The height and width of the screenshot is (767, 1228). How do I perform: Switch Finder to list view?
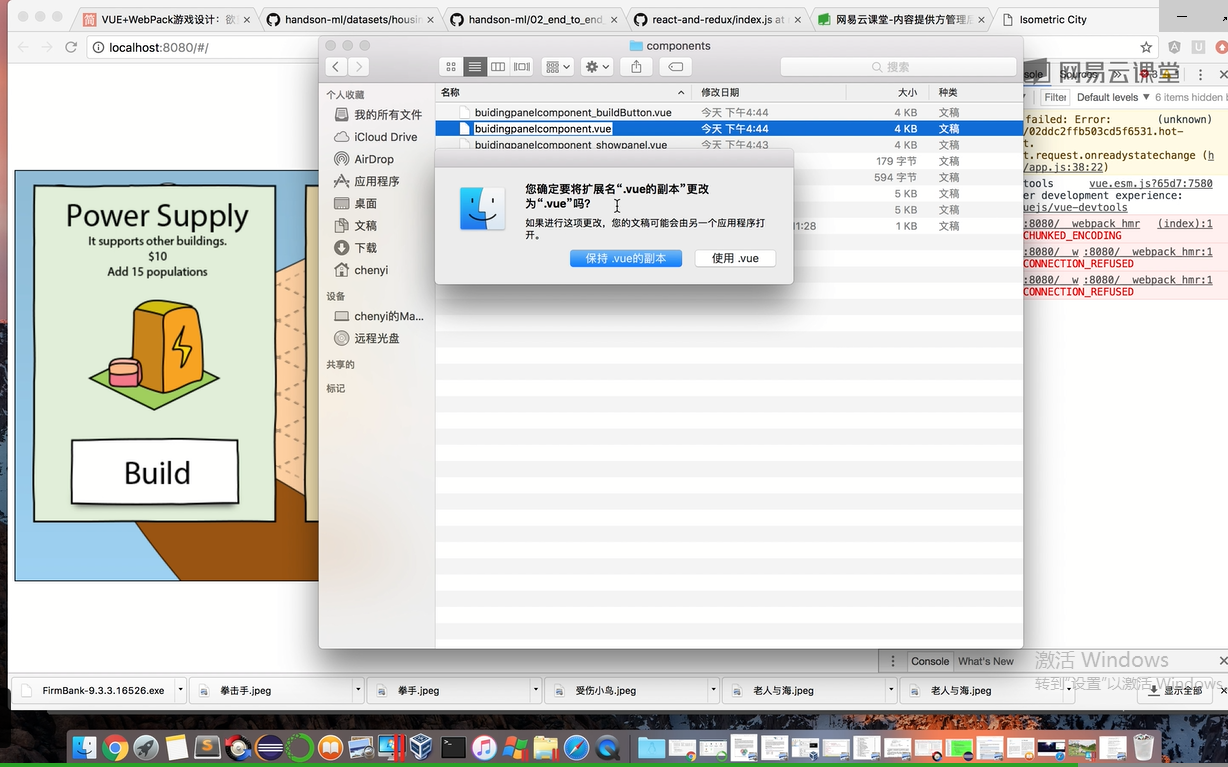(475, 67)
